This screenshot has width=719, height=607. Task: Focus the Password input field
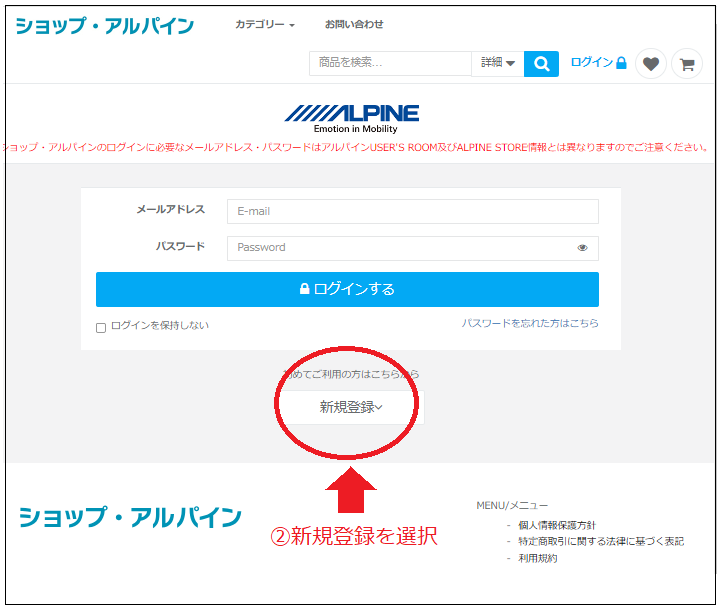[400, 247]
